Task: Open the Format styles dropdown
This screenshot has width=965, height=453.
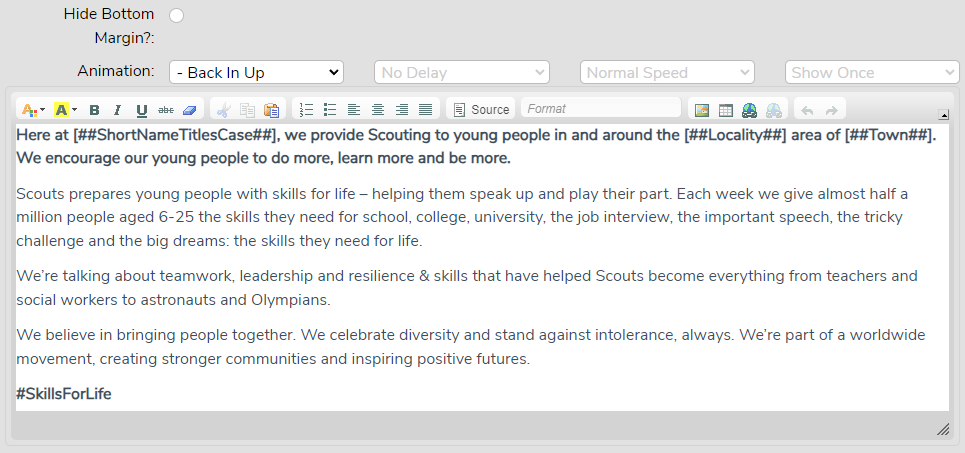Action: 601,108
